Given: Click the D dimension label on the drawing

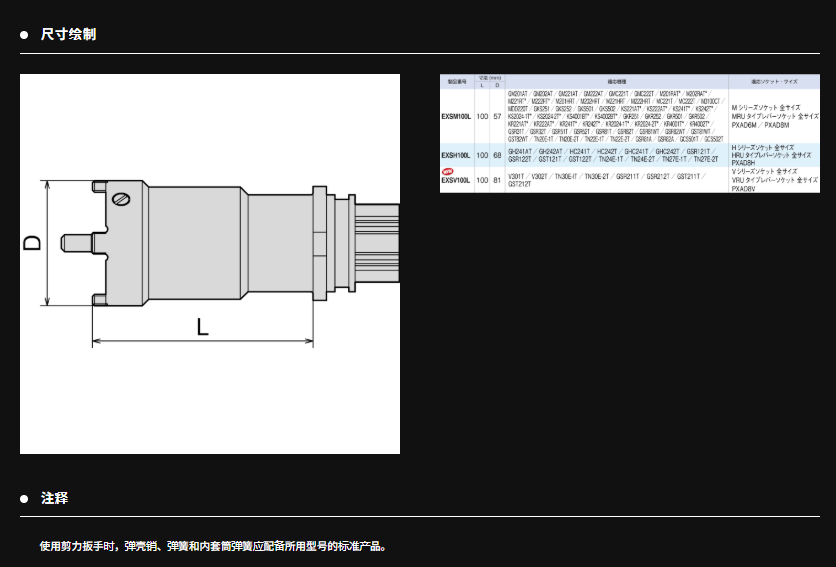Looking at the screenshot, I should (34, 243).
